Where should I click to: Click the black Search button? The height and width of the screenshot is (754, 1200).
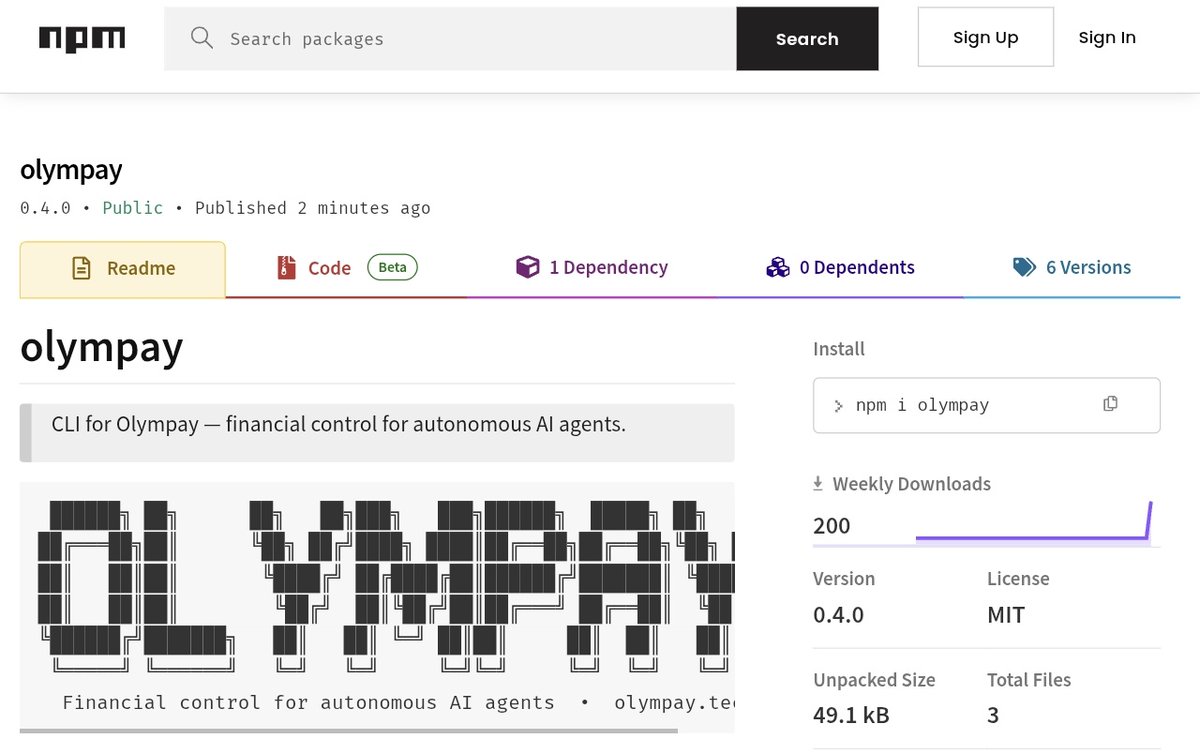[807, 39]
